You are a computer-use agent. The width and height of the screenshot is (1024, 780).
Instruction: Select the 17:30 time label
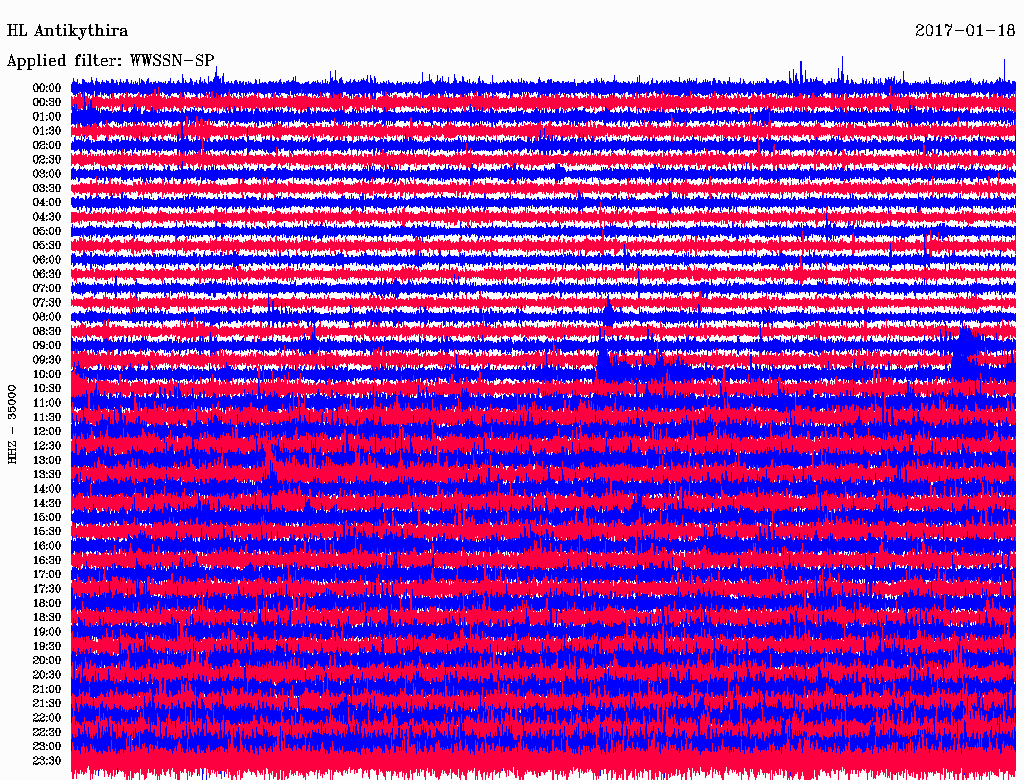click(47, 589)
